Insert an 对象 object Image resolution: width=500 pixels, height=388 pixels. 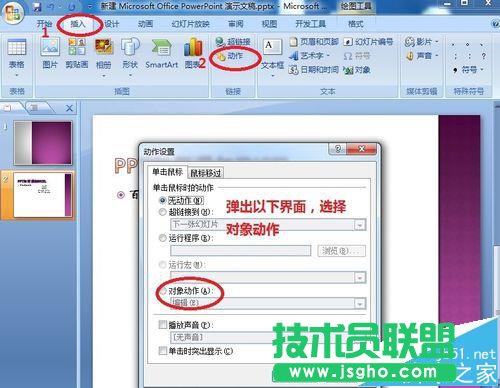pyautogui.click(x=357, y=70)
